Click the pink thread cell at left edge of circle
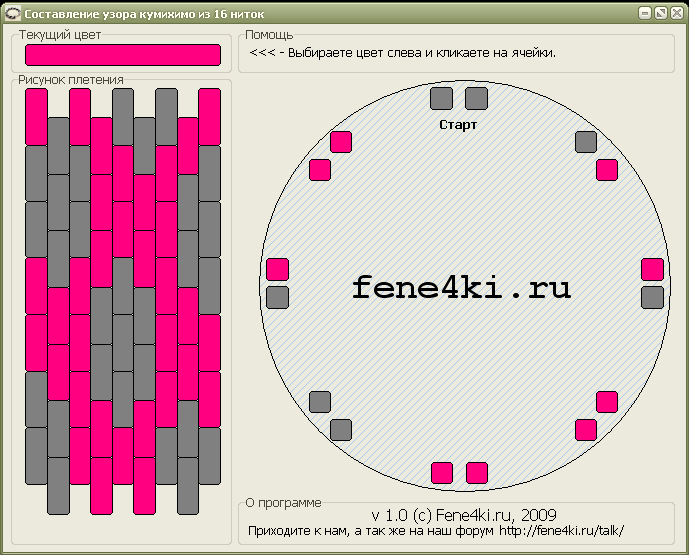Viewport: 689px width, 555px height. (277, 269)
